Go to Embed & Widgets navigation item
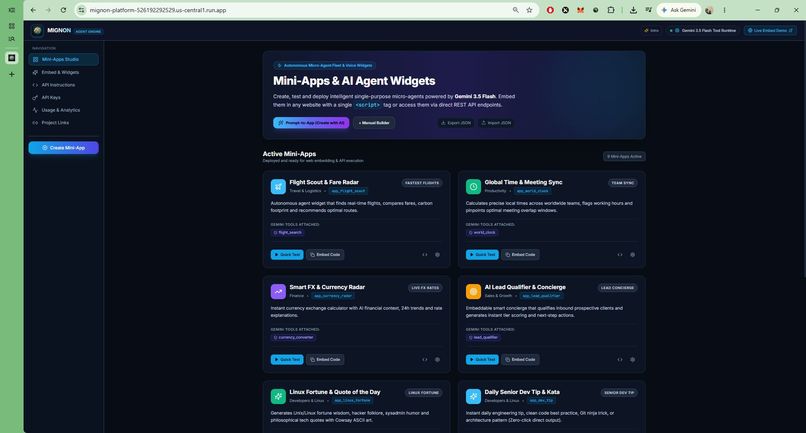Image resolution: width=806 pixels, height=433 pixels. coord(64,73)
